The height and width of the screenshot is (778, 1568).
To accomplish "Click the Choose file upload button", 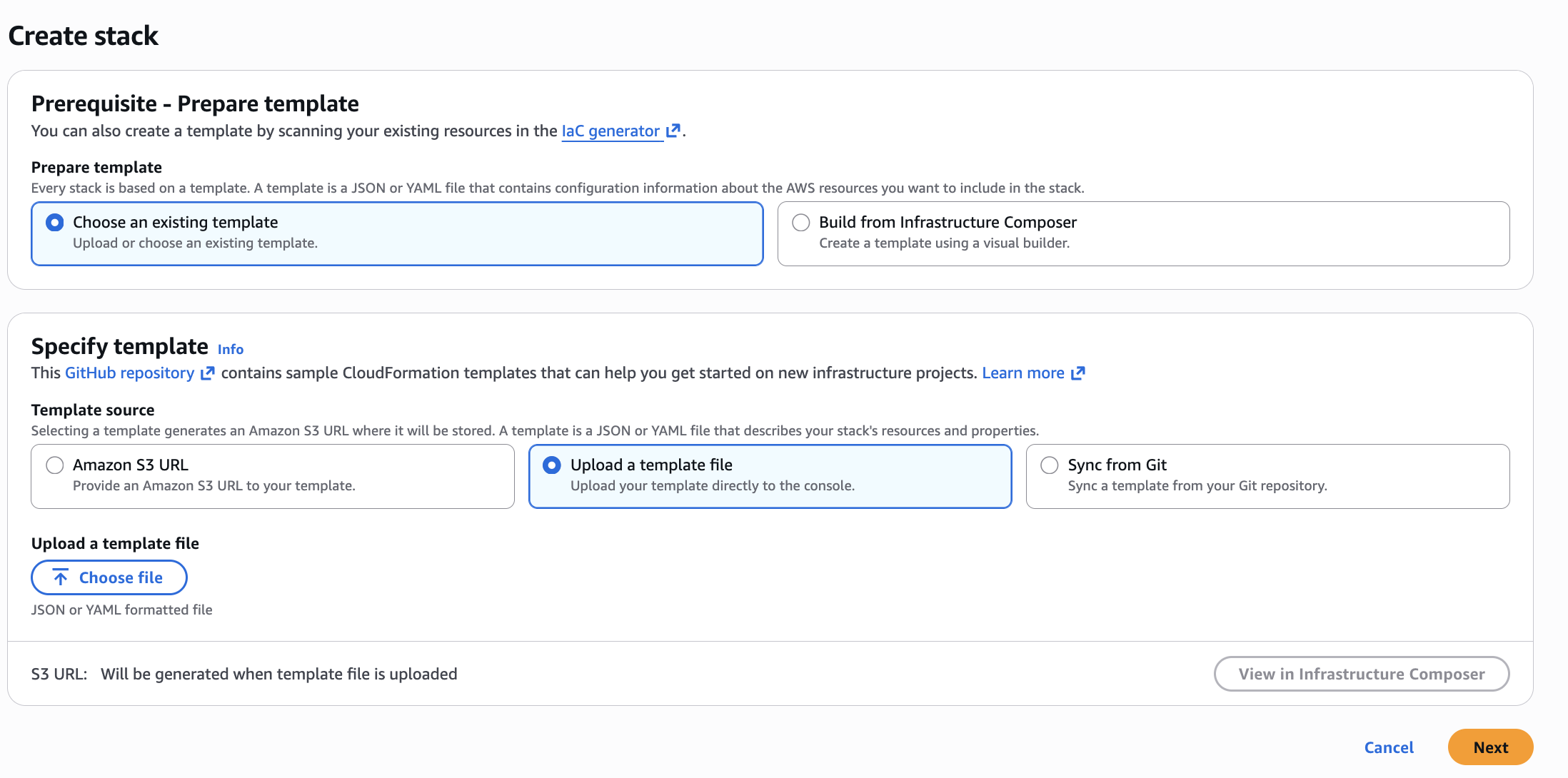I will [x=109, y=577].
